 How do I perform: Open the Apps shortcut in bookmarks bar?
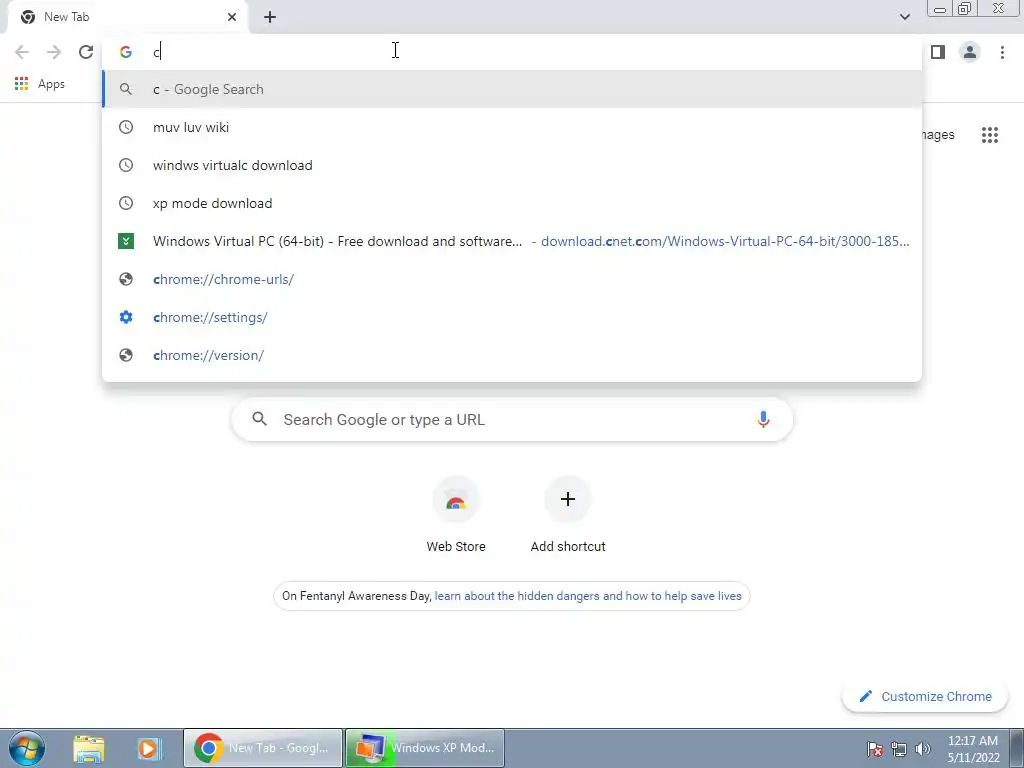[x=40, y=84]
